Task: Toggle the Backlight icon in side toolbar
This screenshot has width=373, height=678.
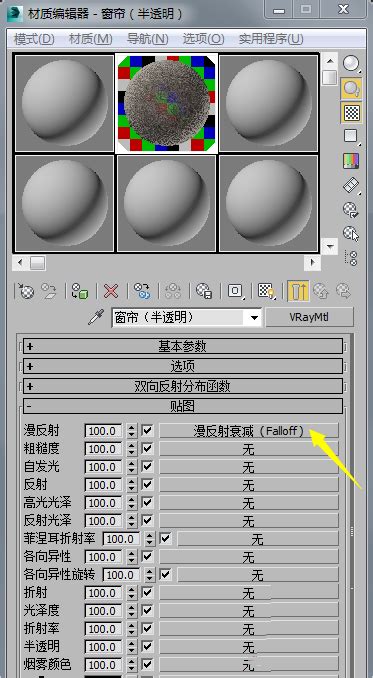Action: pos(352,88)
